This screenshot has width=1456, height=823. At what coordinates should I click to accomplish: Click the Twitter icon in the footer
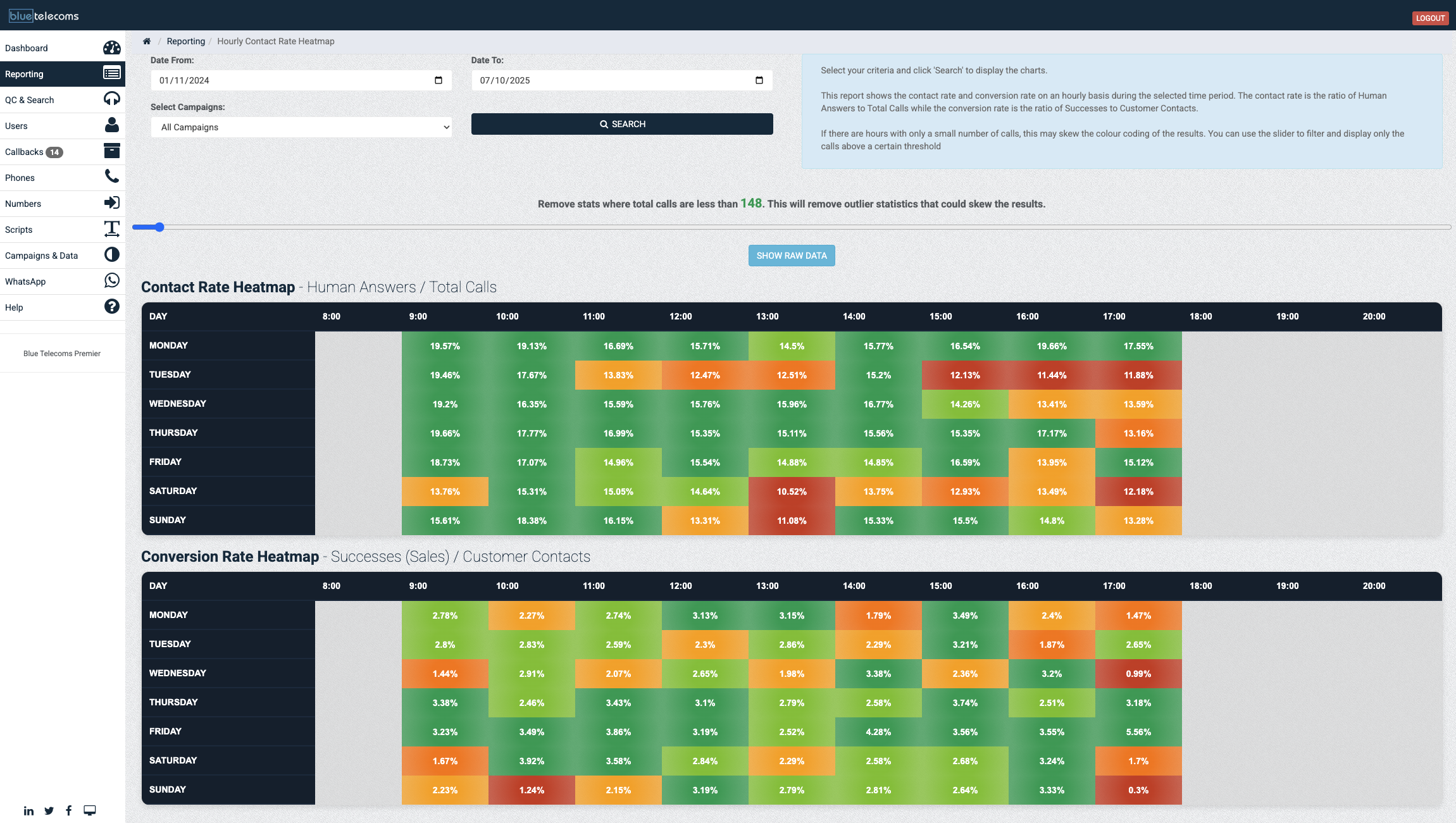pyautogui.click(x=49, y=810)
